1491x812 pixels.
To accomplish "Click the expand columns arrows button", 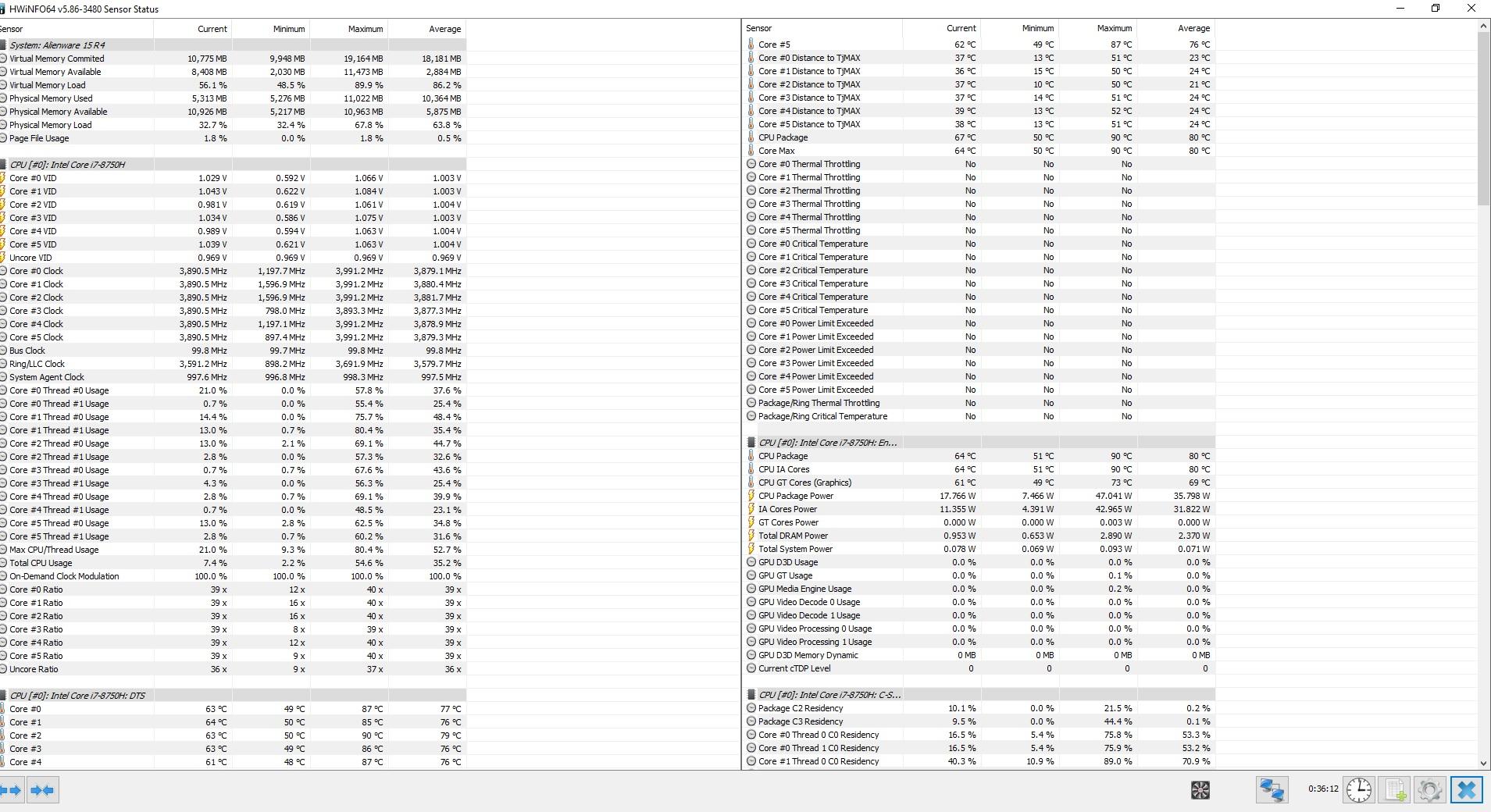I will coord(11,790).
